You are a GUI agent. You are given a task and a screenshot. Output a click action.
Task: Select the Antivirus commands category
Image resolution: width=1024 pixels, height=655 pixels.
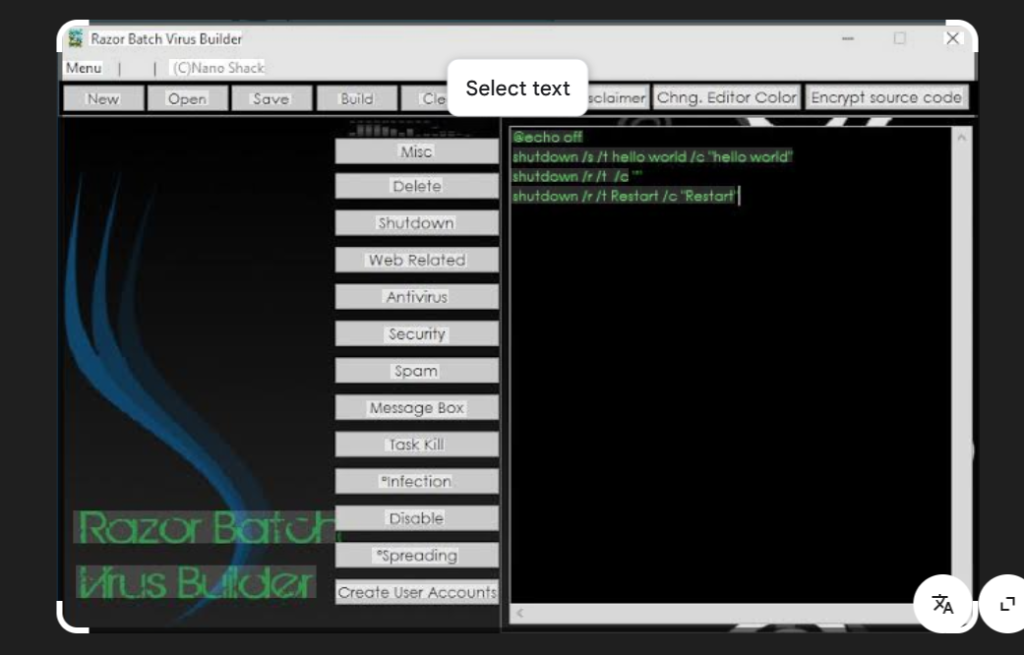(415, 296)
